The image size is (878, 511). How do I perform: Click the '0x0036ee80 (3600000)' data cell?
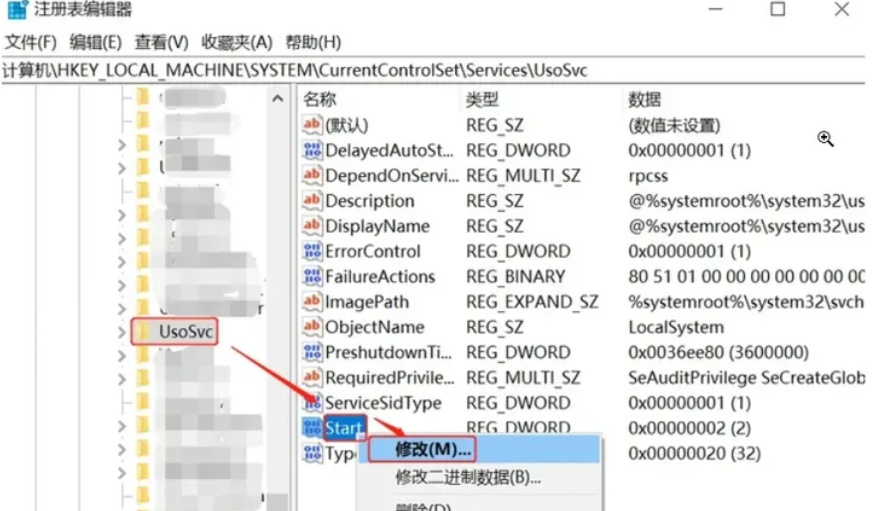pyautogui.click(x=718, y=353)
